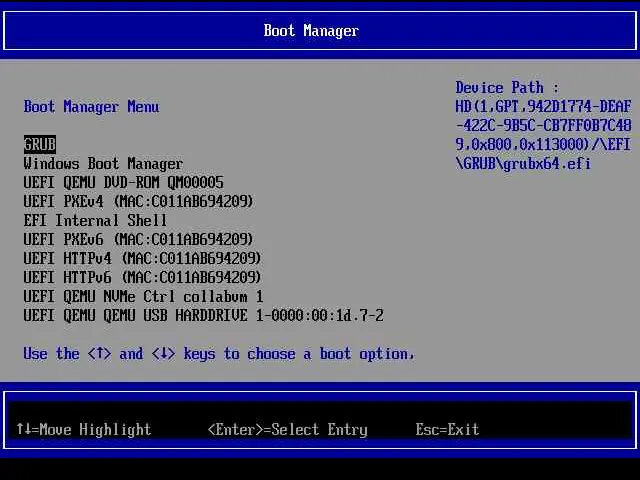
Task: Choose the UEFI HTTPv4 boot entry
Action: (142, 259)
